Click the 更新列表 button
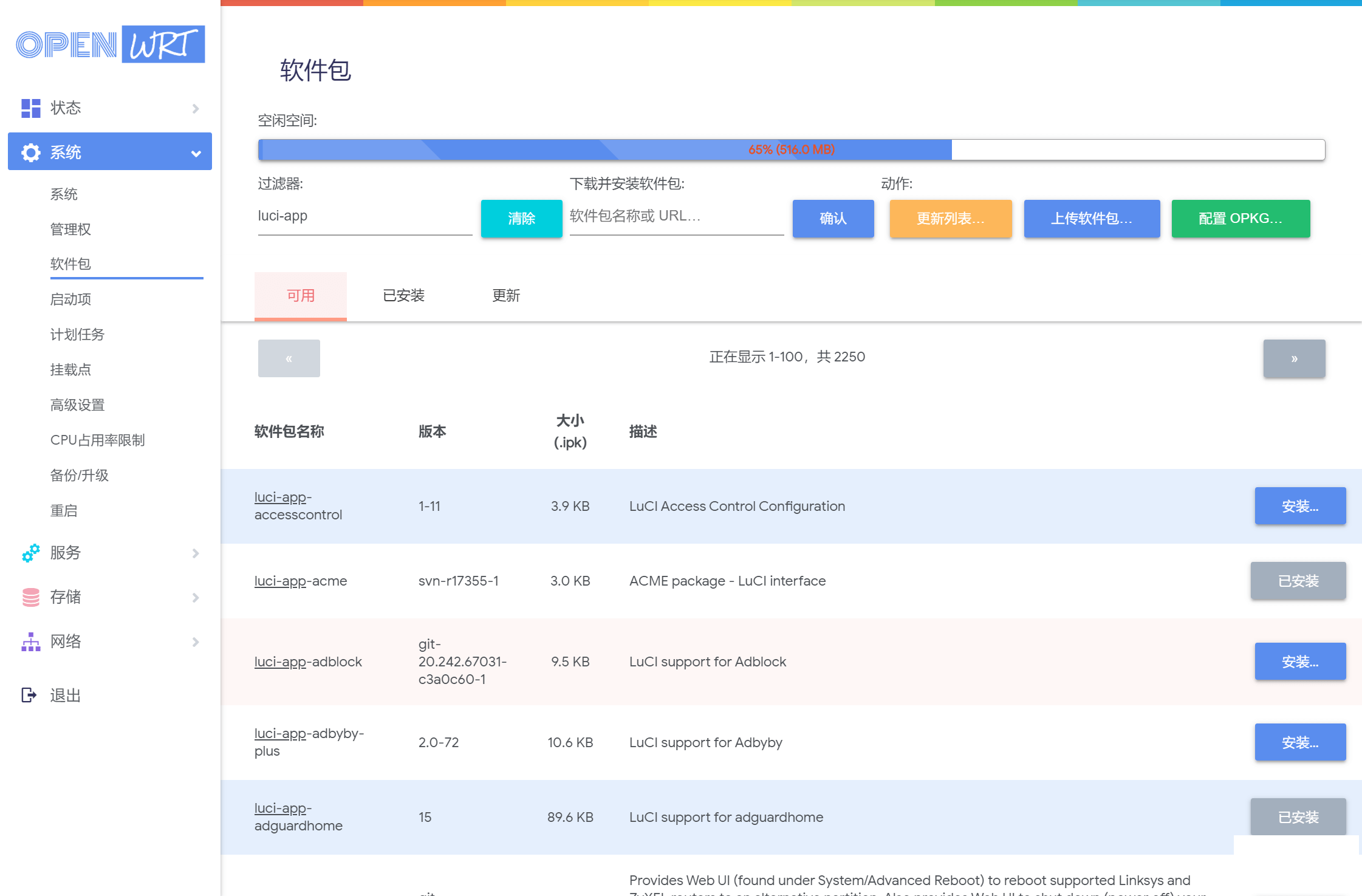Image resolution: width=1362 pixels, height=896 pixels. 951,219
